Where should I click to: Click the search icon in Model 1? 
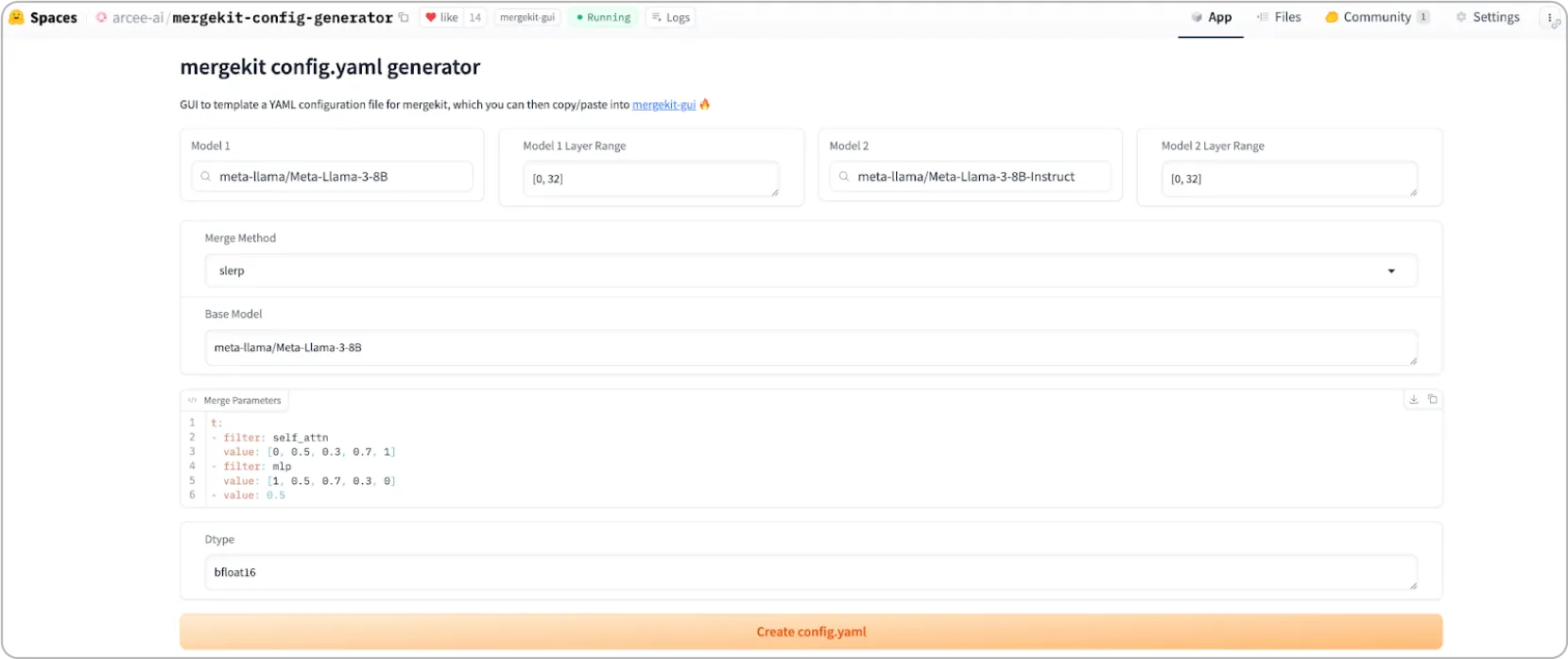(x=206, y=177)
